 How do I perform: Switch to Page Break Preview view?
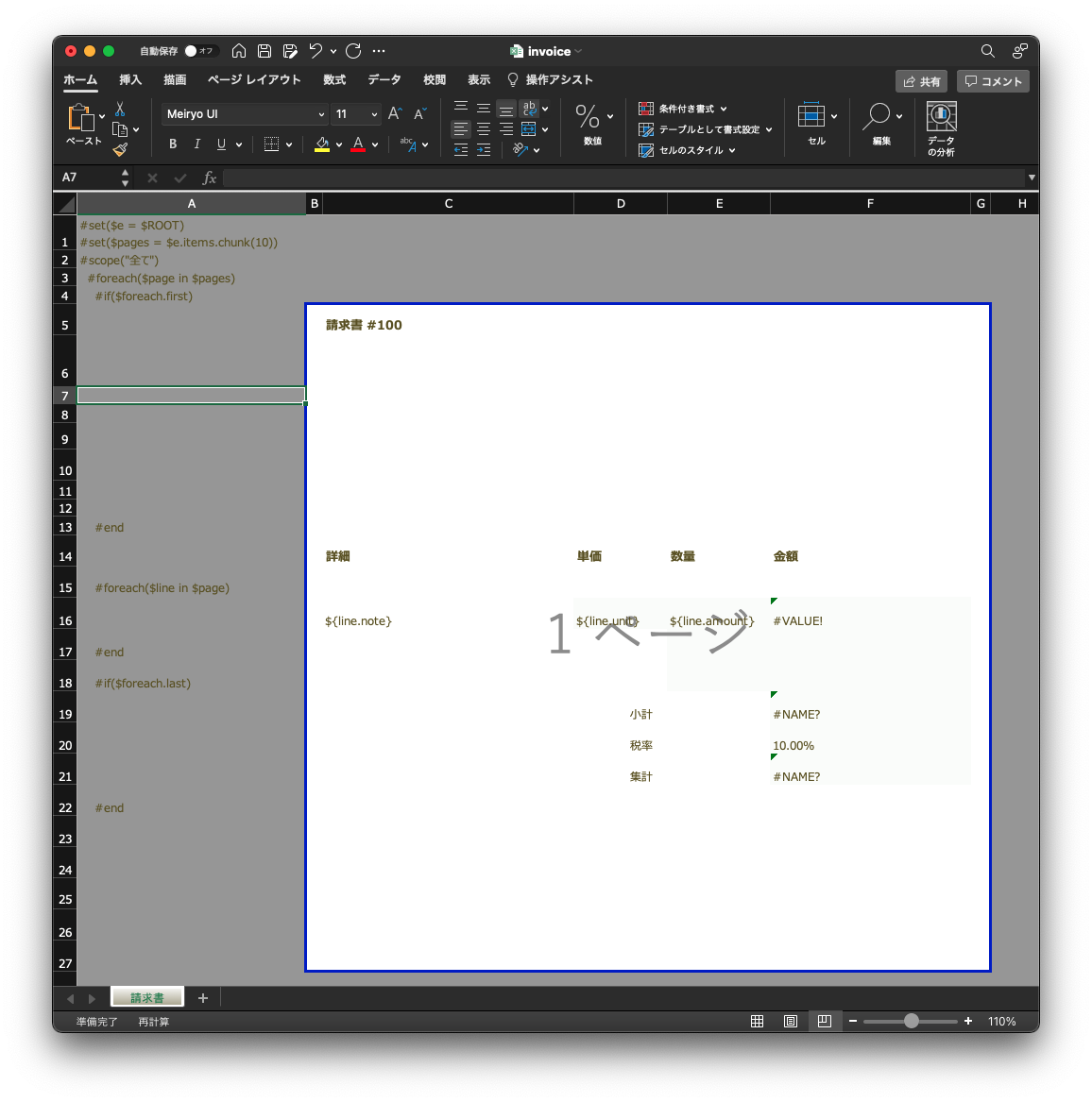(824, 1021)
